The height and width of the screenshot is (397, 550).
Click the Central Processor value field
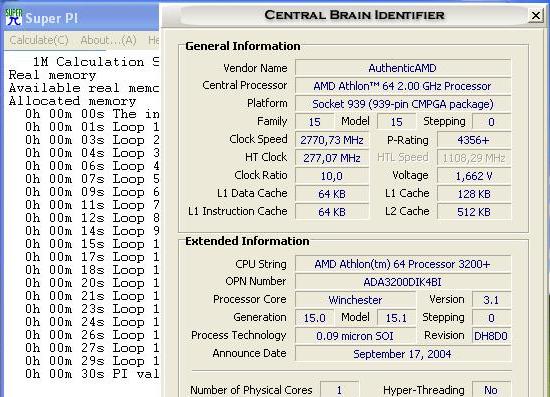coord(403,86)
